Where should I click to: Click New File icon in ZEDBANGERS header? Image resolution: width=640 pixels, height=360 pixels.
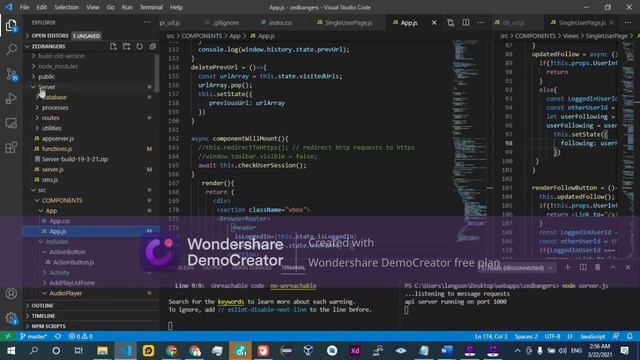[x=113, y=46]
